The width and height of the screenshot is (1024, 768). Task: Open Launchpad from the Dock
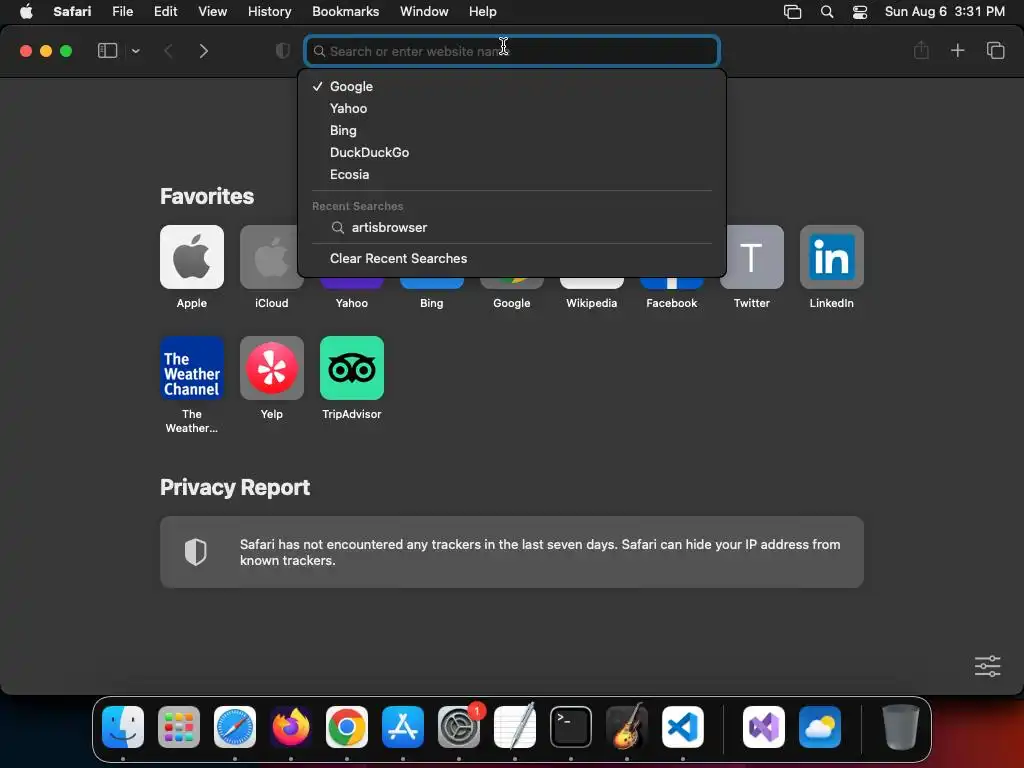click(x=179, y=727)
